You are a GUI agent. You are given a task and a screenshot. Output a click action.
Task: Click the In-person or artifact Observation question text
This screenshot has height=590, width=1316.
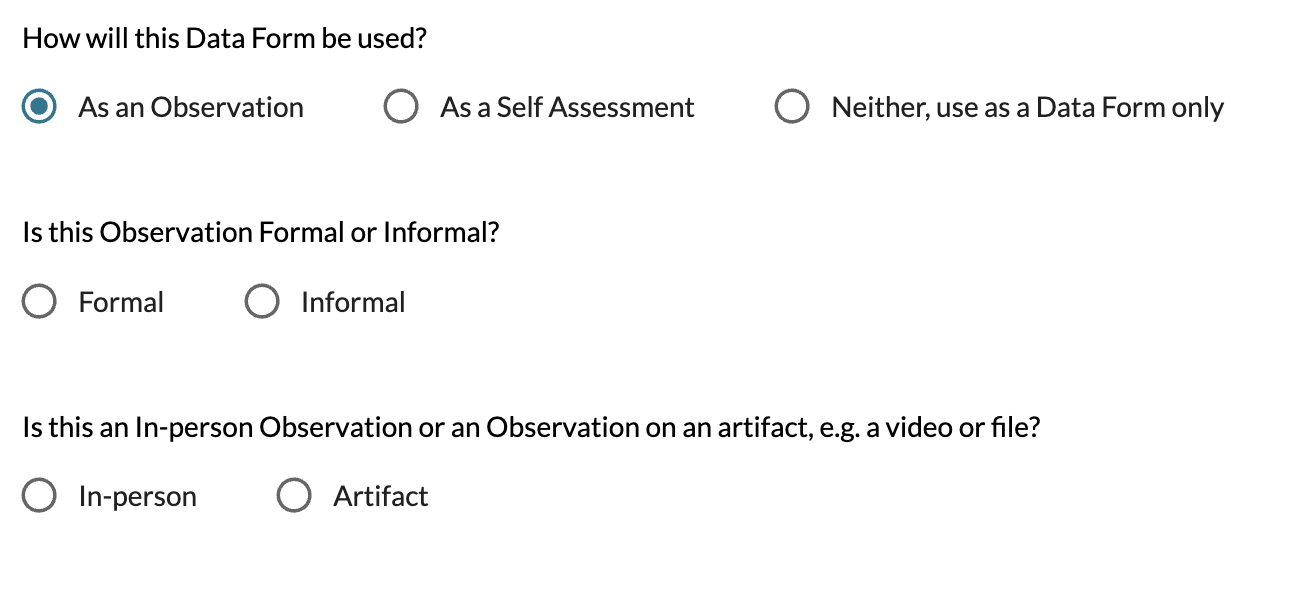click(531, 428)
